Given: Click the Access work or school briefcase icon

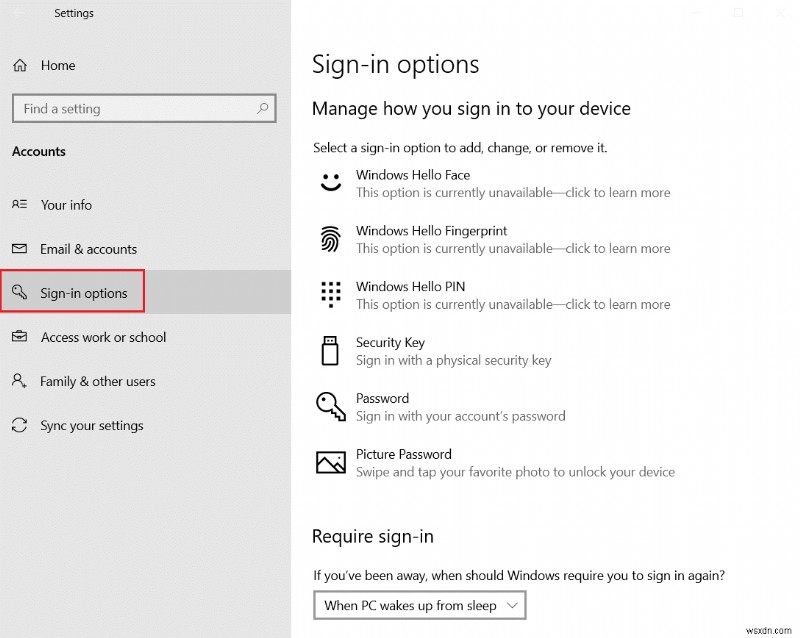Looking at the screenshot, I should [19, 336].
